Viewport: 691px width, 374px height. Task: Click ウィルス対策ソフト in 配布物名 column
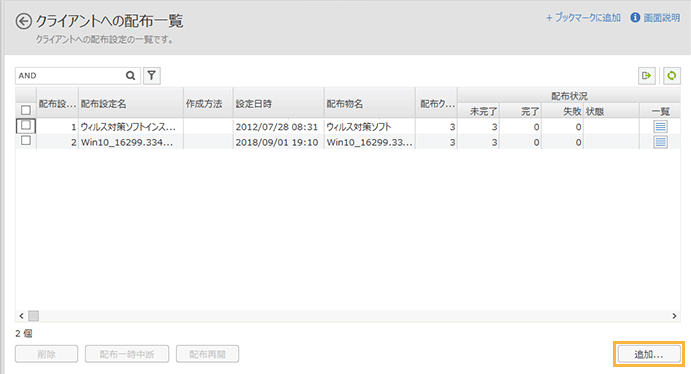click(359, 127)
